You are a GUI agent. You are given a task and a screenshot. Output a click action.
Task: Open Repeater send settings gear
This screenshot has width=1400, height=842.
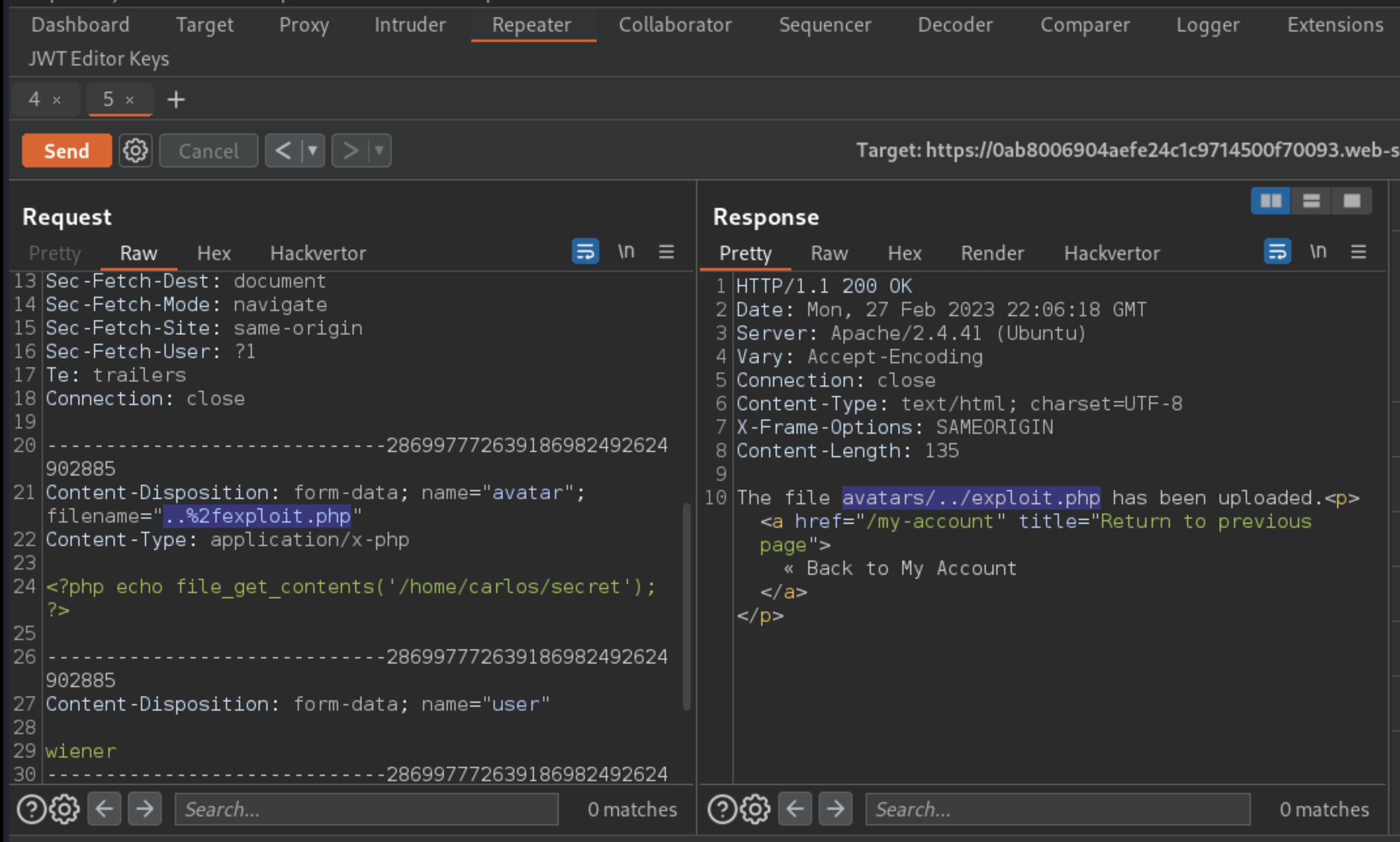[x=135, y=151]
